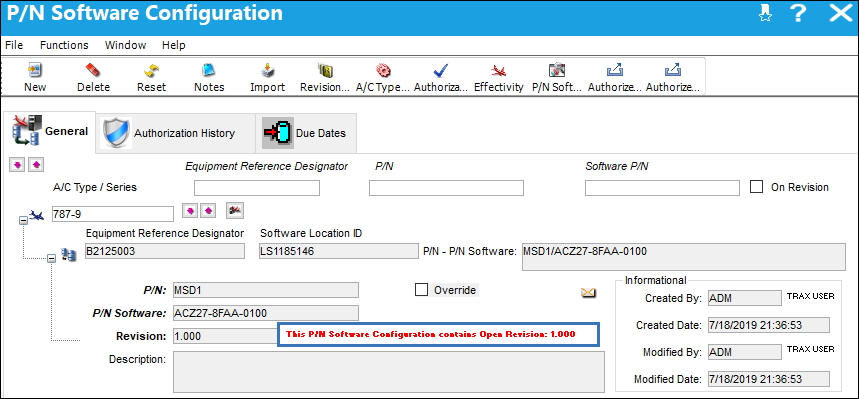
Task: Click the New toolbar button
Action: tap(35, 77)
